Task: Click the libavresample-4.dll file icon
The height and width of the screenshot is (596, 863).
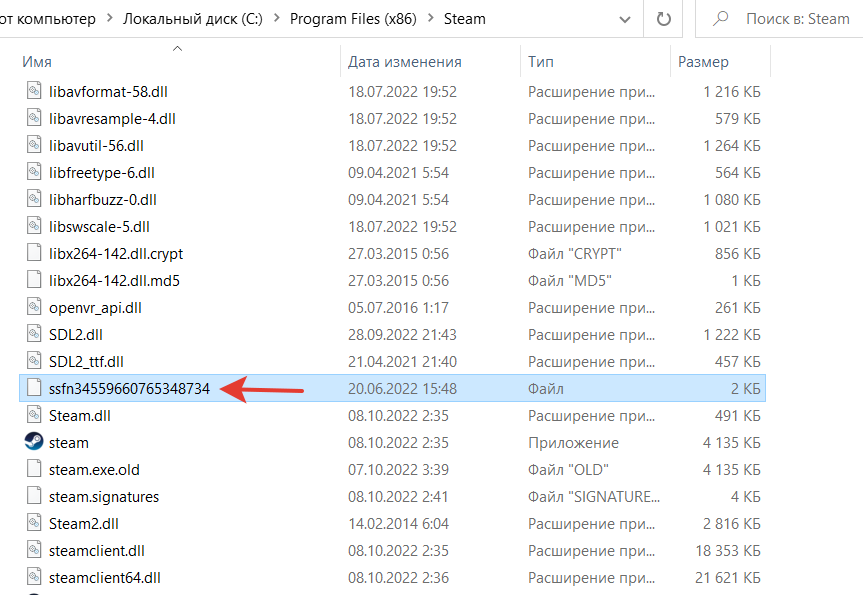Action: point(34,118)
